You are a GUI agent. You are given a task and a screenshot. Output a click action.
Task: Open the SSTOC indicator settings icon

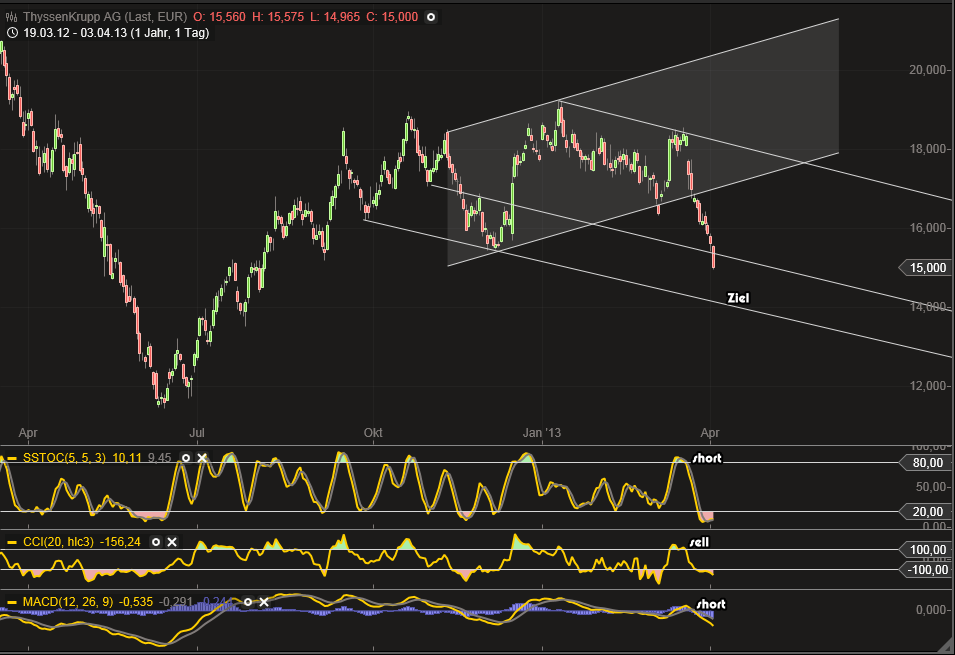click(186, 458)
